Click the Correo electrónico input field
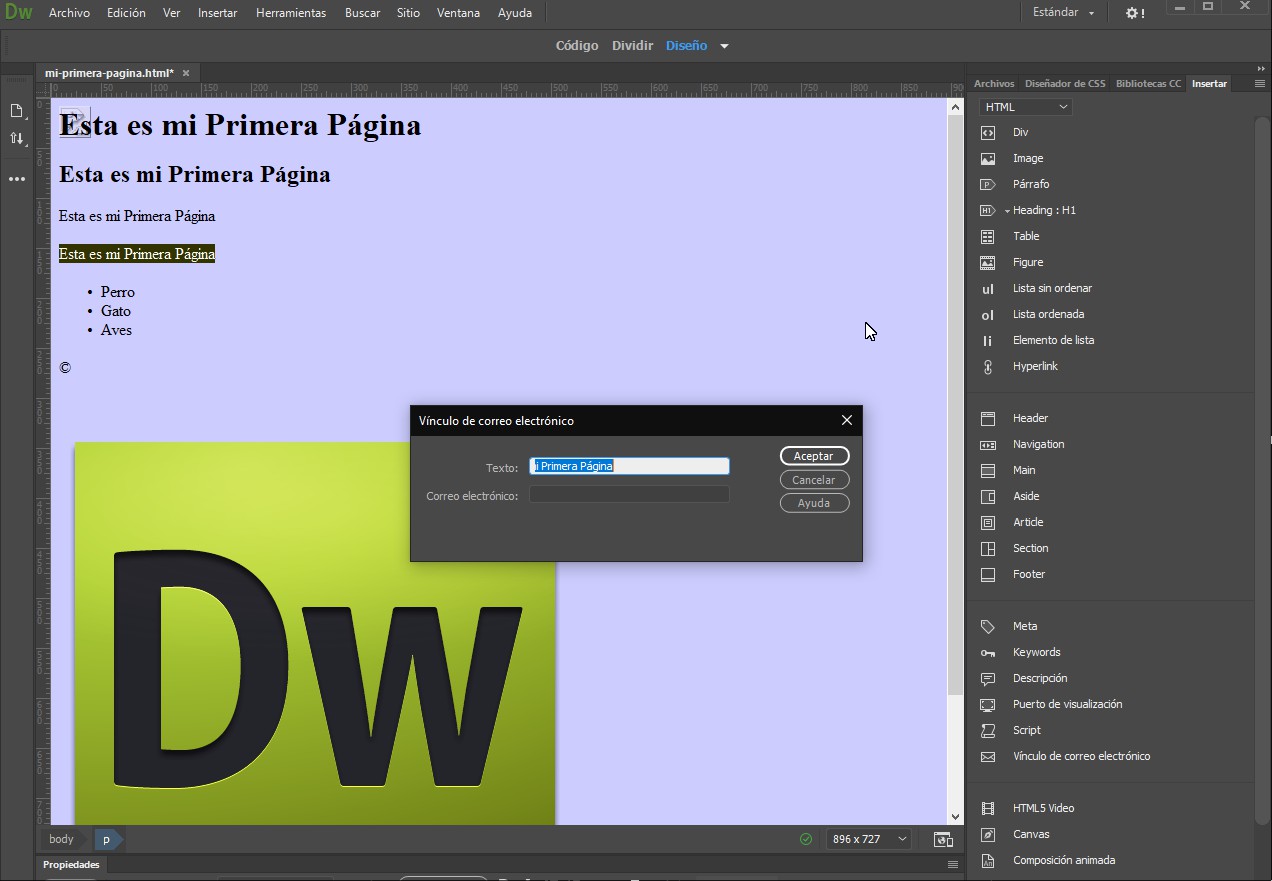This screenshot has width=1272, height=881. pos(629,494)
